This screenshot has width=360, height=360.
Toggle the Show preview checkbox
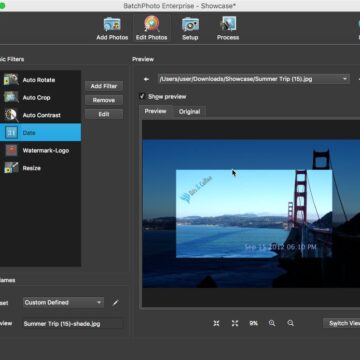click(142, 97)
